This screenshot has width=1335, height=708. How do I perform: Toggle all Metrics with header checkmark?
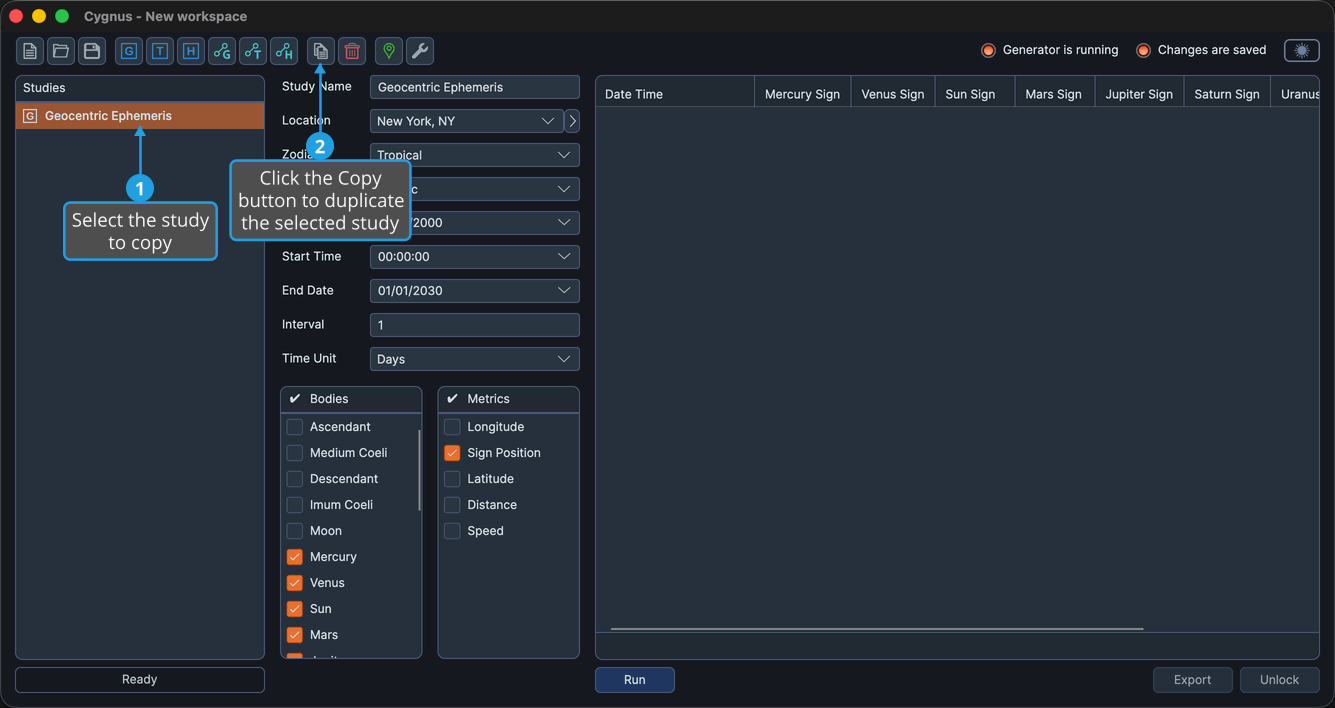(452, 399)
